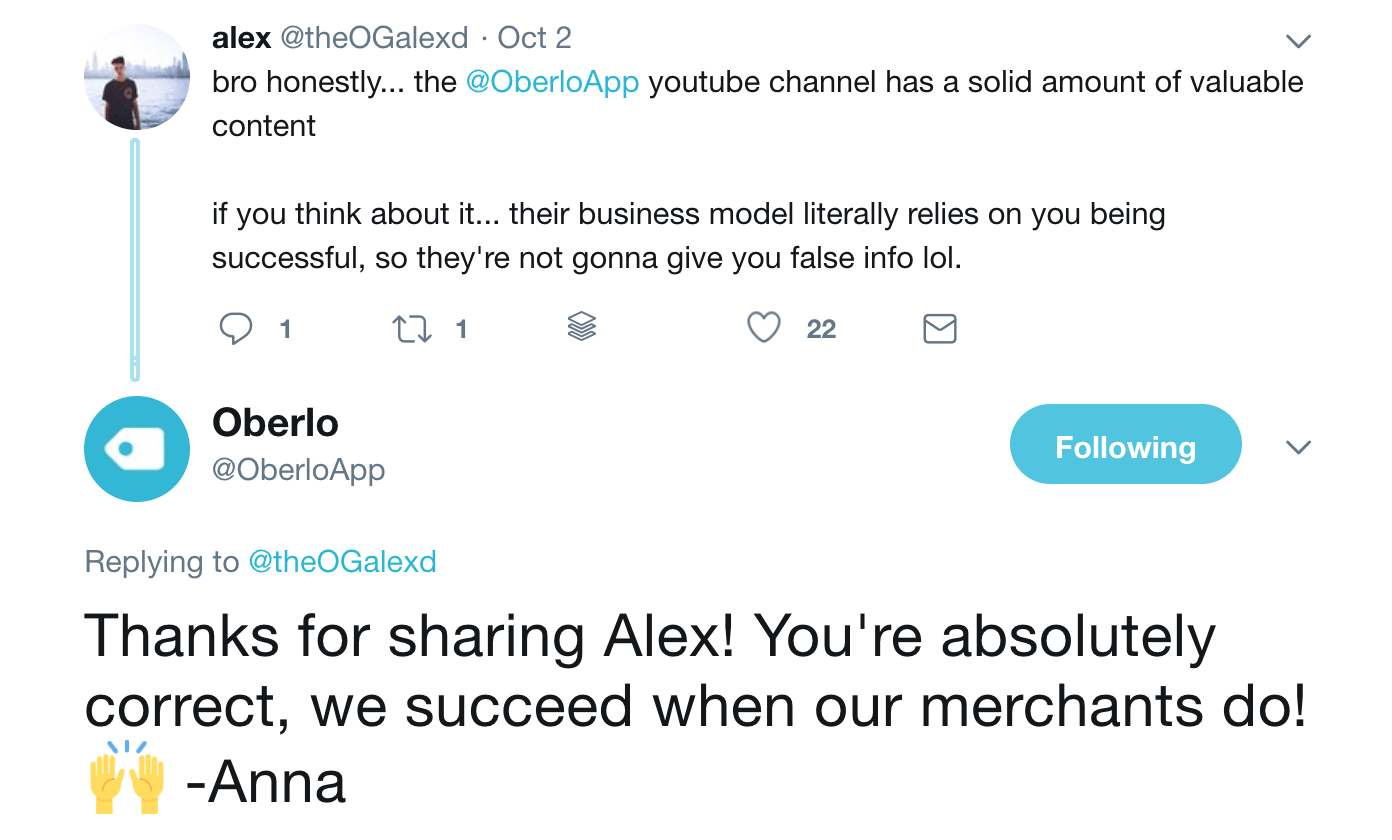Open the chevron dropdown beside Following
The height and width of the screenshot is (840, 1392).
pos(1298,447)
